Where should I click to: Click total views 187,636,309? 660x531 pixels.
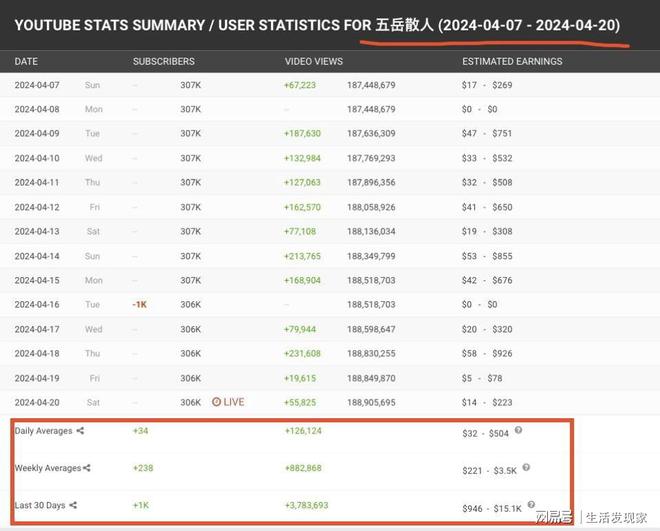371,133
